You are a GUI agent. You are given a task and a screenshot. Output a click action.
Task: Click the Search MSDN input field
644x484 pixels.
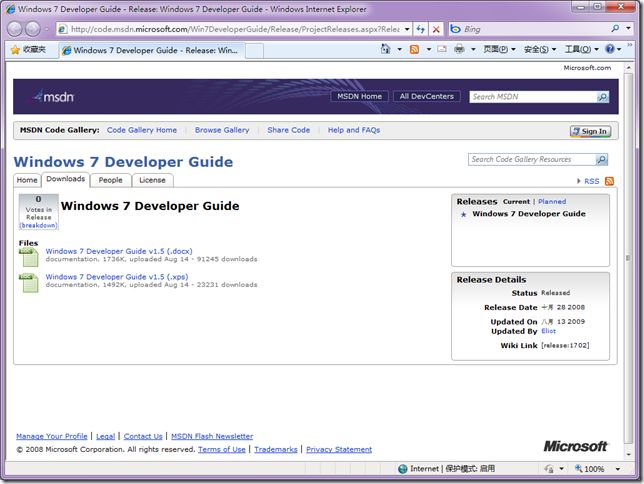coord(533,97)
